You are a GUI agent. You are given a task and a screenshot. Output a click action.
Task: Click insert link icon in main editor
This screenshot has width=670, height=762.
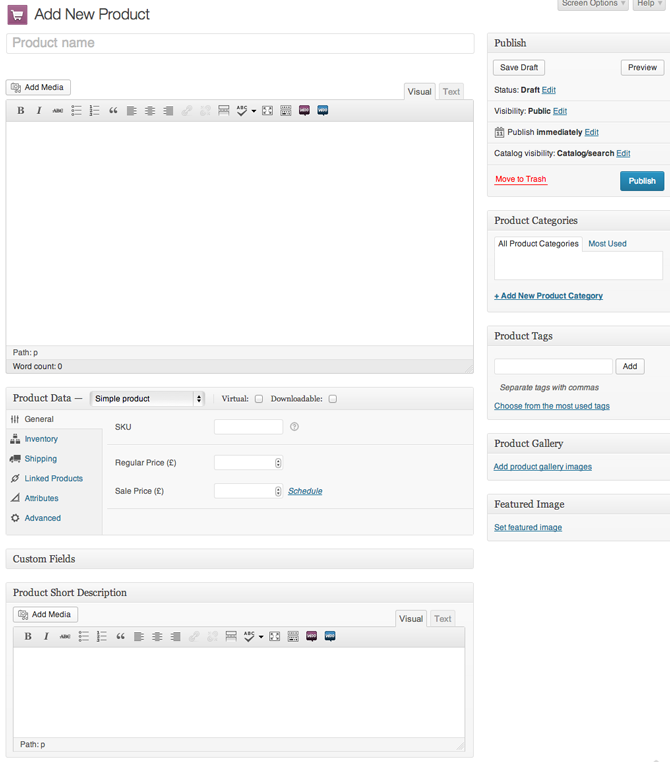pos(187,111)
